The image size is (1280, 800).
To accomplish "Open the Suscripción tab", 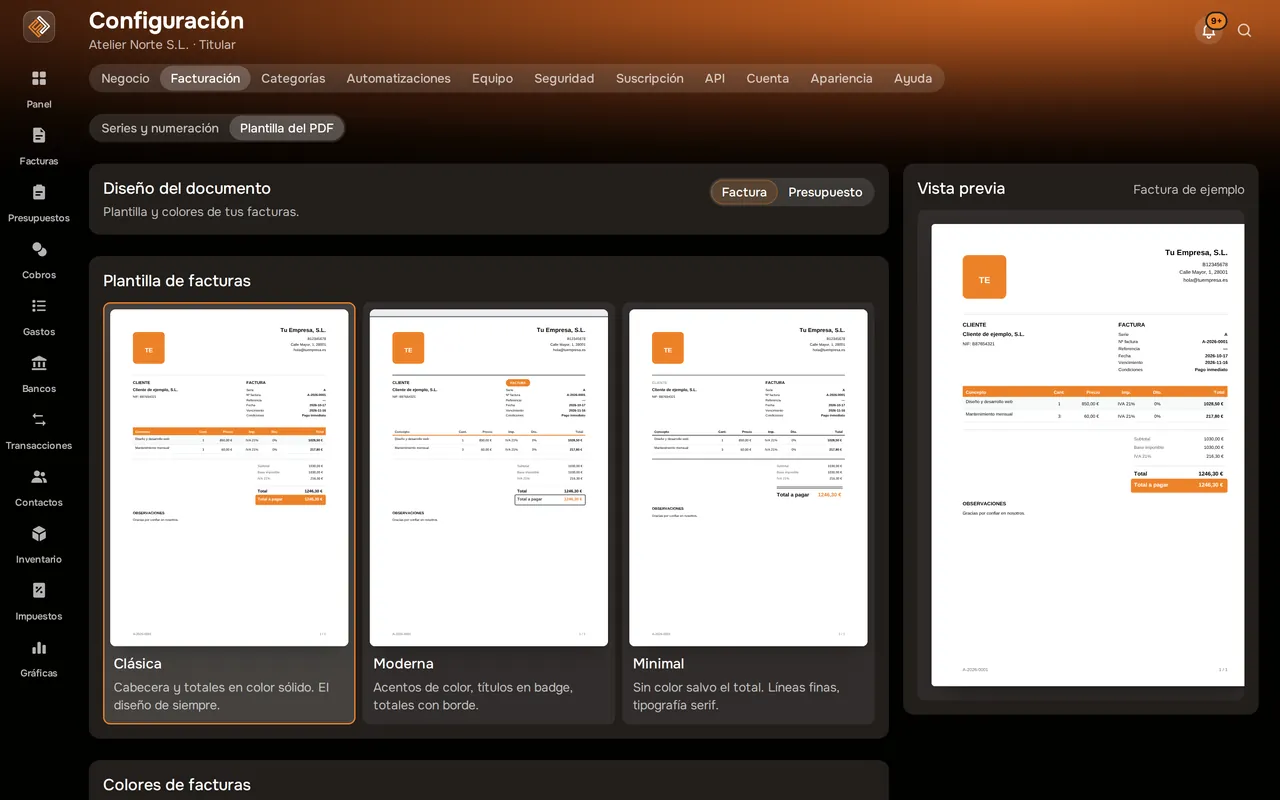I will pos(650,78).
